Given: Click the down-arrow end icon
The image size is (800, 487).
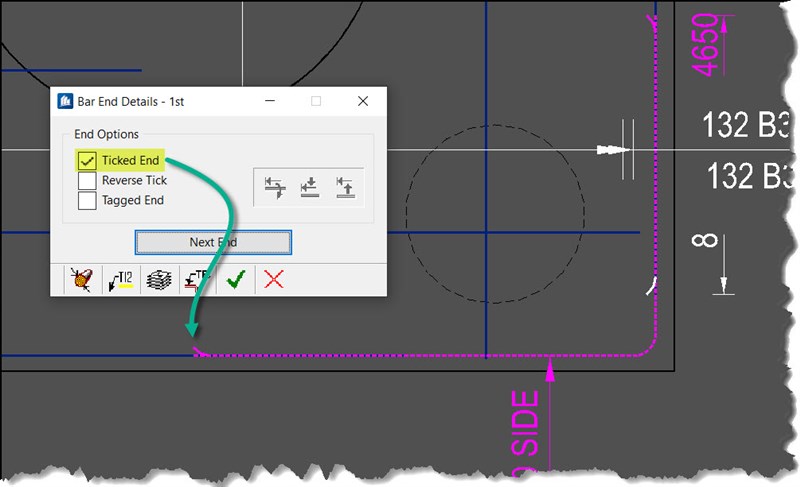Looking at the screenshot, I should click(310, 187).
